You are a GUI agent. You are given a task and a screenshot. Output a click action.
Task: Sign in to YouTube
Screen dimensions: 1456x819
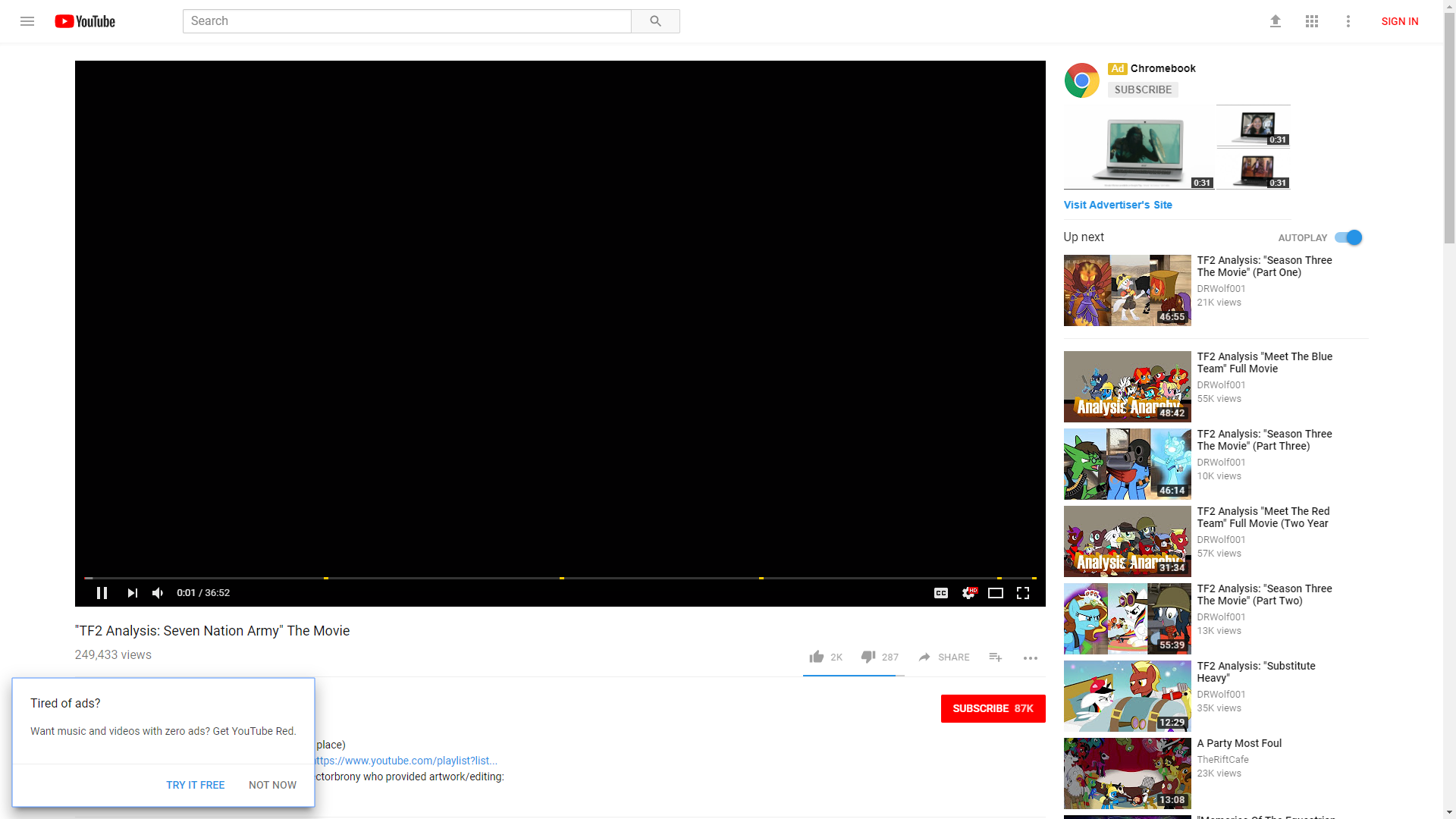pyautogui.click(x=1400, y=21)
